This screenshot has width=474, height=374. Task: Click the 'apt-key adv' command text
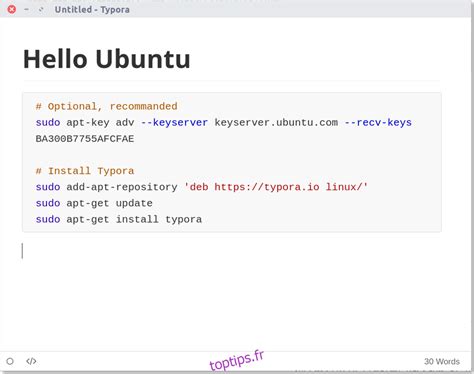click(100, 123)
